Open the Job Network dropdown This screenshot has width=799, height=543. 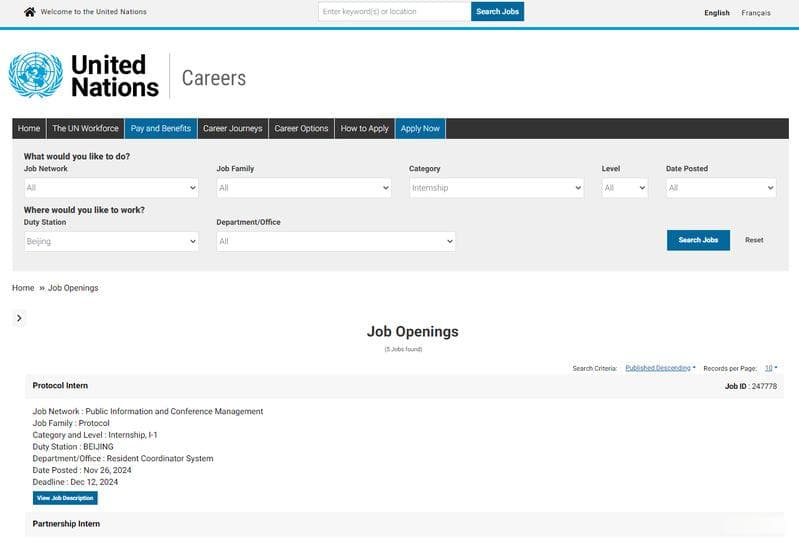111,188
